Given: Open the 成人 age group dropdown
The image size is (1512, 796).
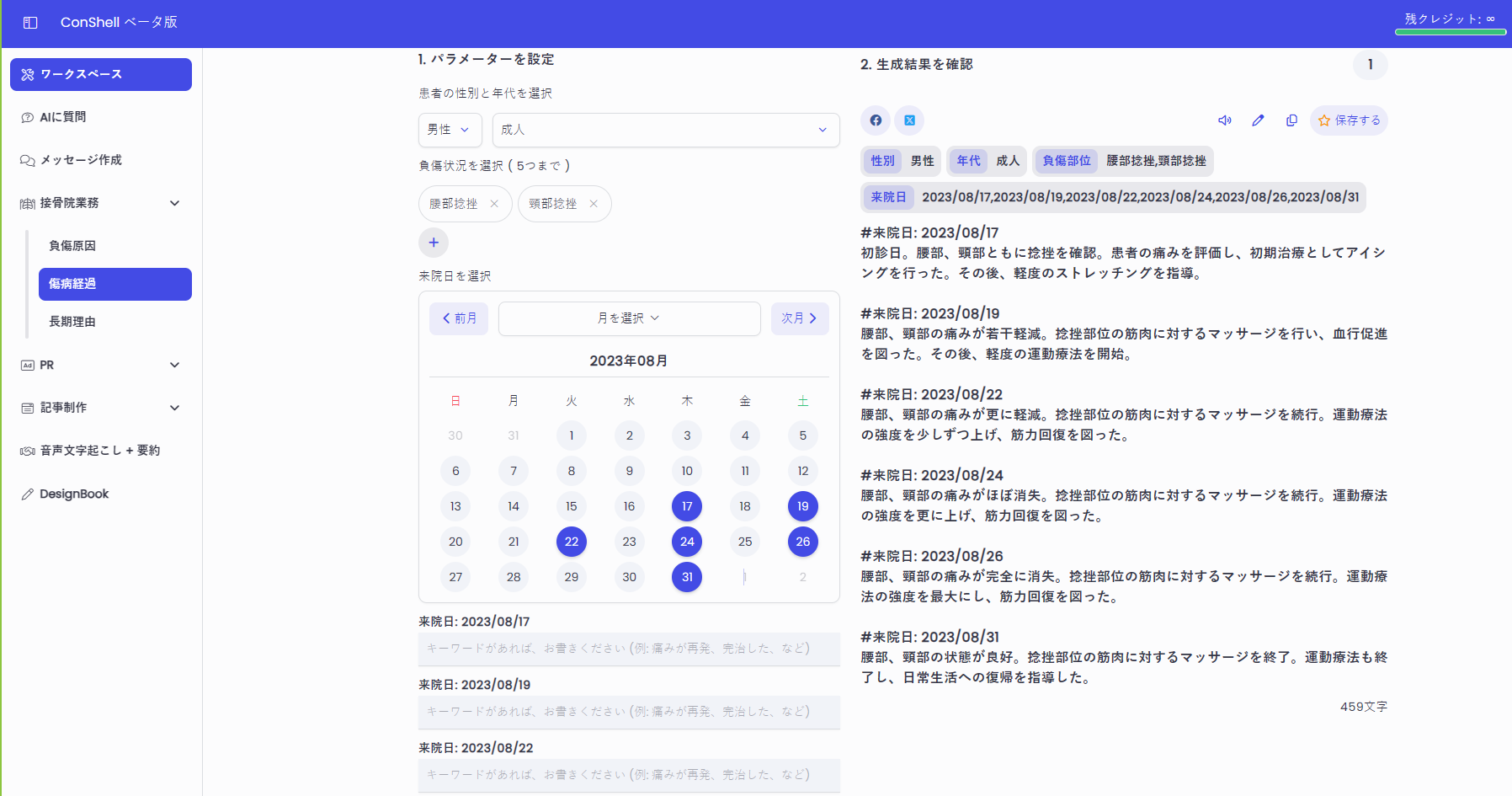Looking at the screenshot, I should 666,130.
